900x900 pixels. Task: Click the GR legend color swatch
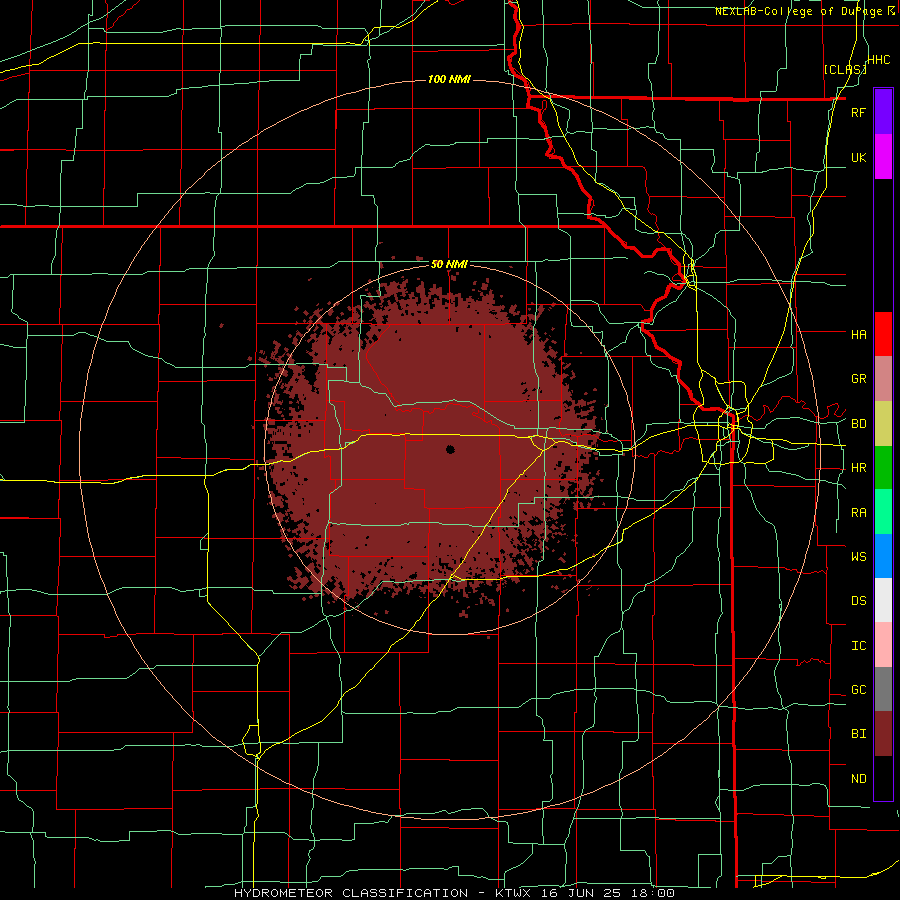(x=883, y=379)
